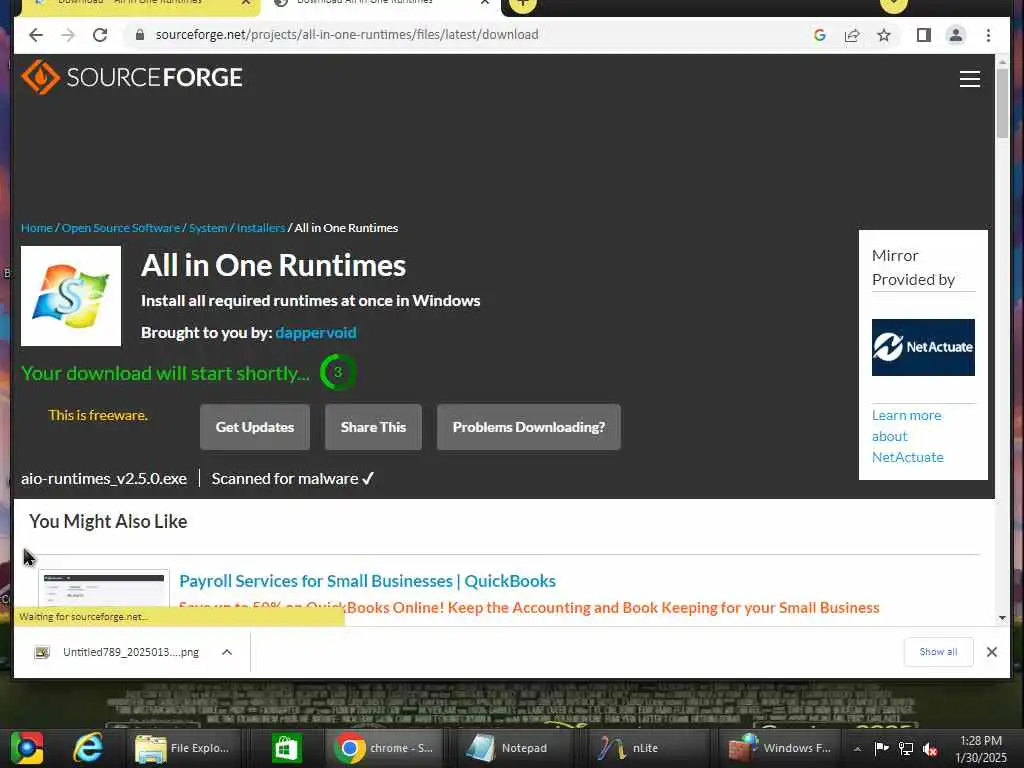Close the first Download All in One Runtimes tab
This screenshot has width=1024, height=768.
pos(246,3)
